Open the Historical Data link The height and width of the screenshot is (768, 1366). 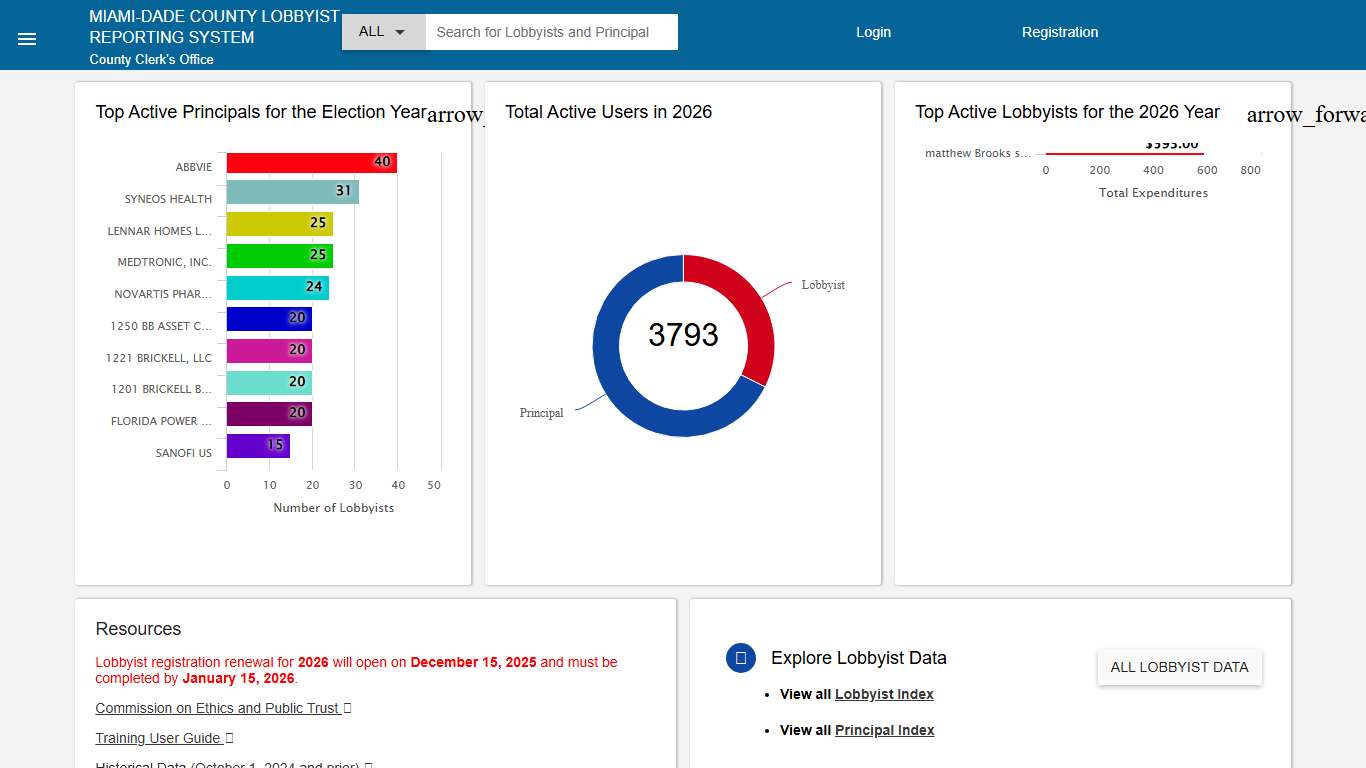coord(225,765)
